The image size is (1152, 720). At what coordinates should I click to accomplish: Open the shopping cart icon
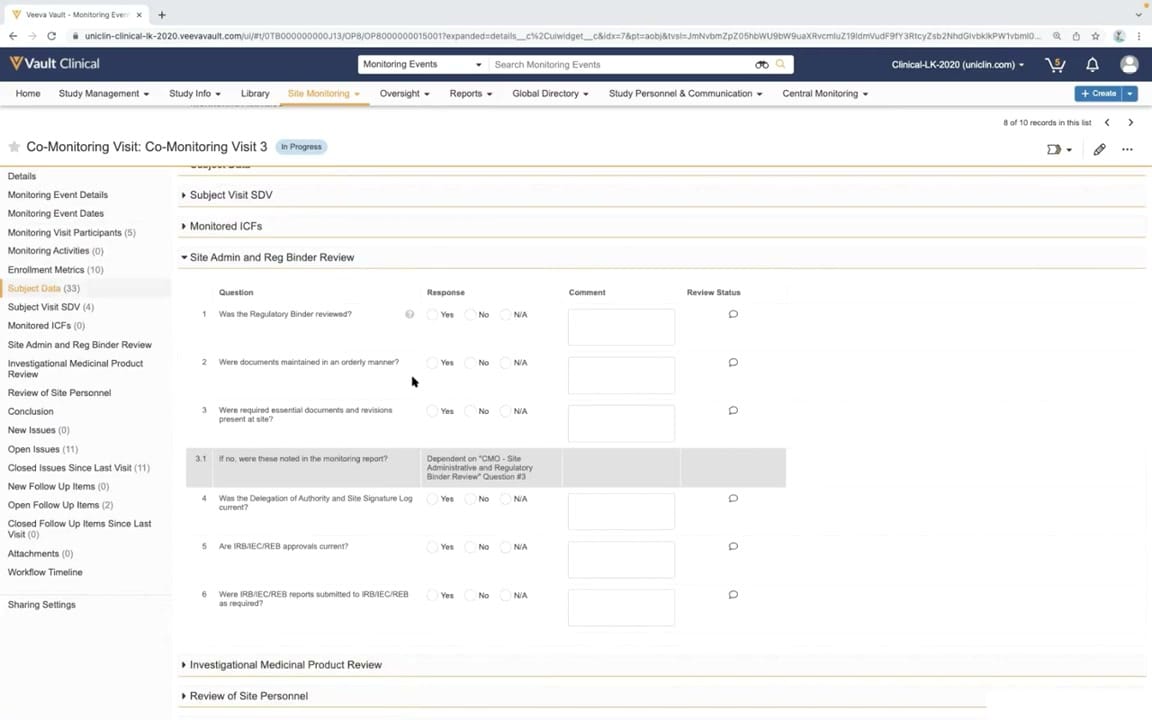[1055, 65]
